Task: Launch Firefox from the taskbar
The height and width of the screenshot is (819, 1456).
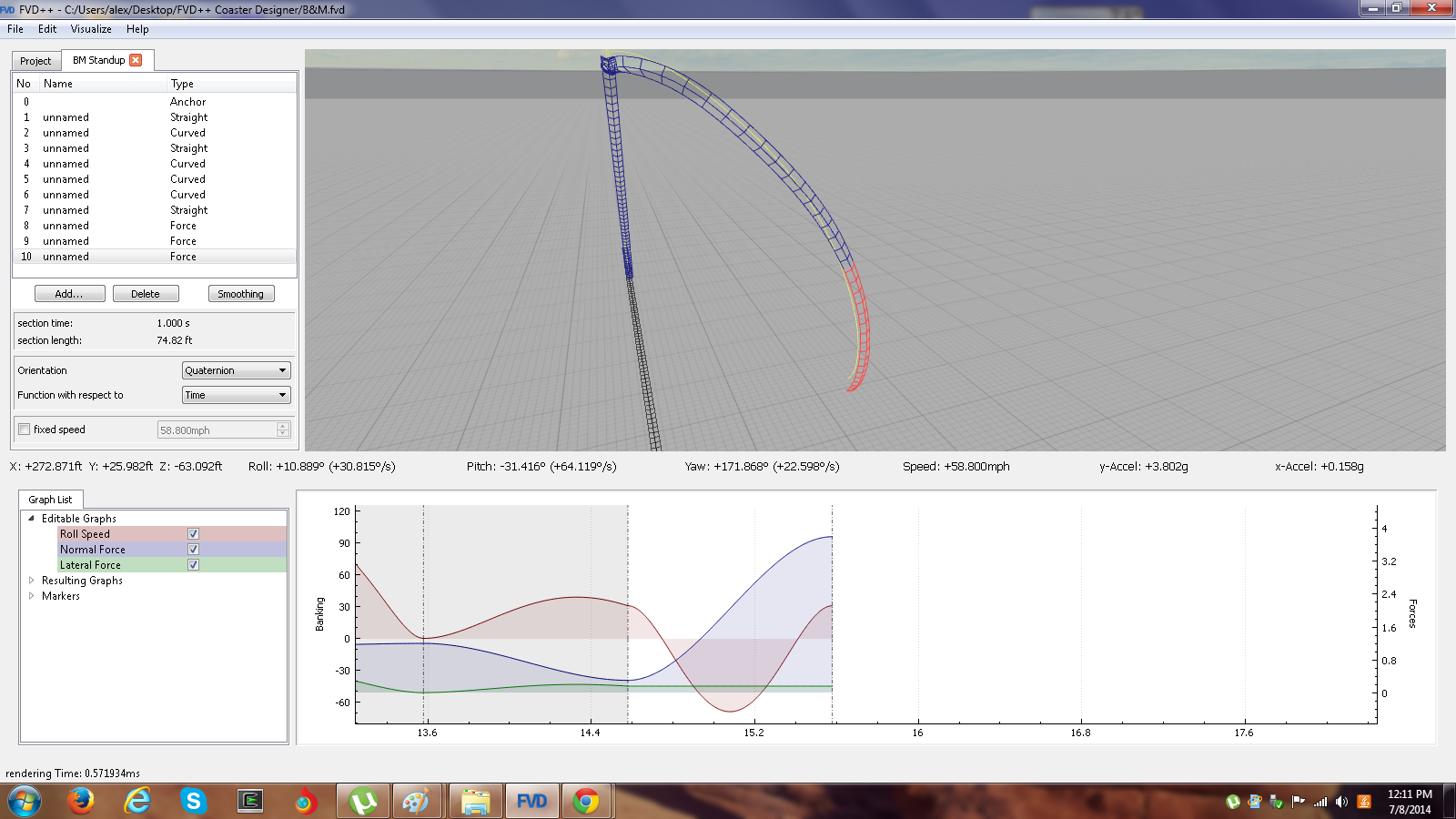Action: click(81, 802)
